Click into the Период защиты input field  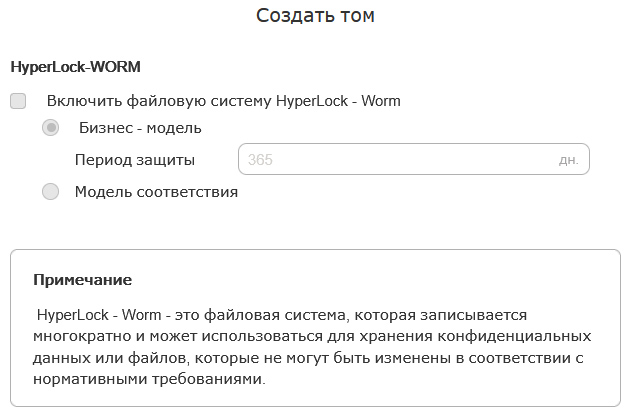[414, 159]
